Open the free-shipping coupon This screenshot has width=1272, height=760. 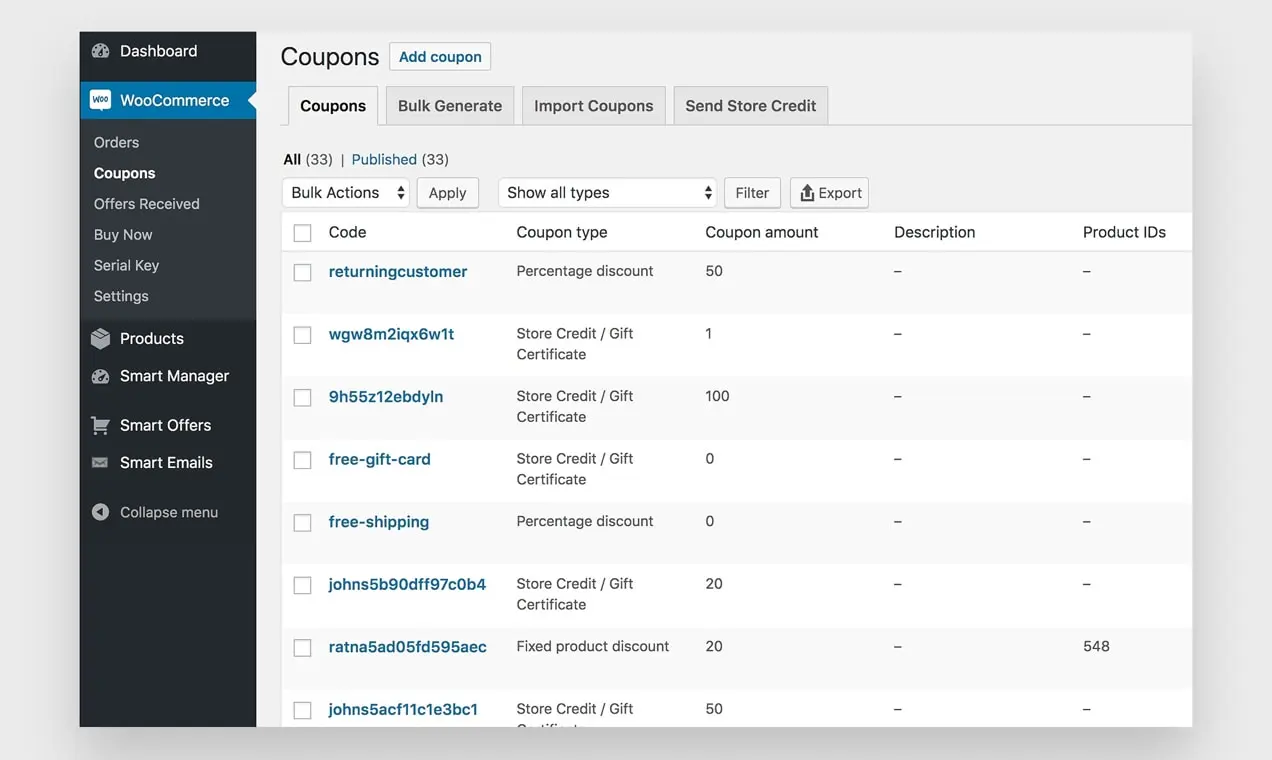(379, 522)
